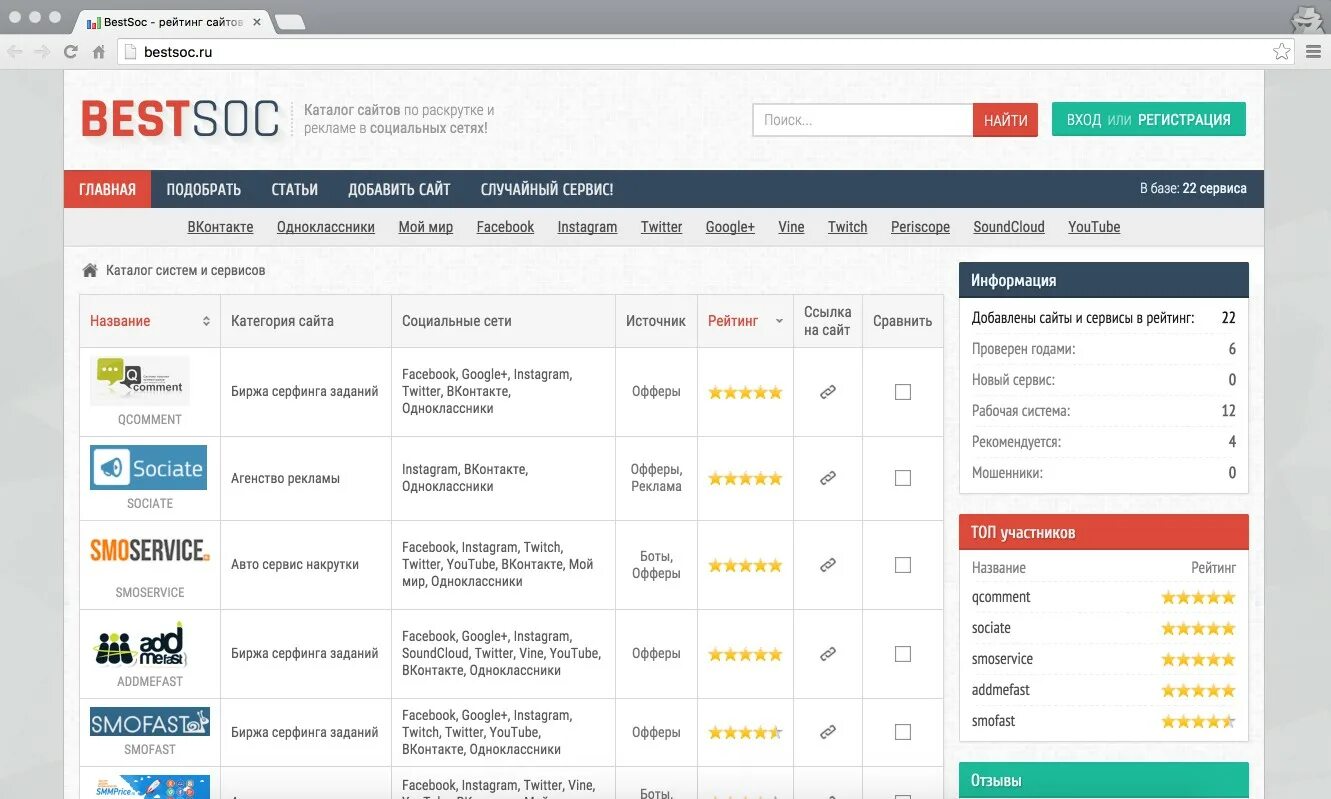
Task: Click the Sociate logo thumbnail
Action: point(148,468)
